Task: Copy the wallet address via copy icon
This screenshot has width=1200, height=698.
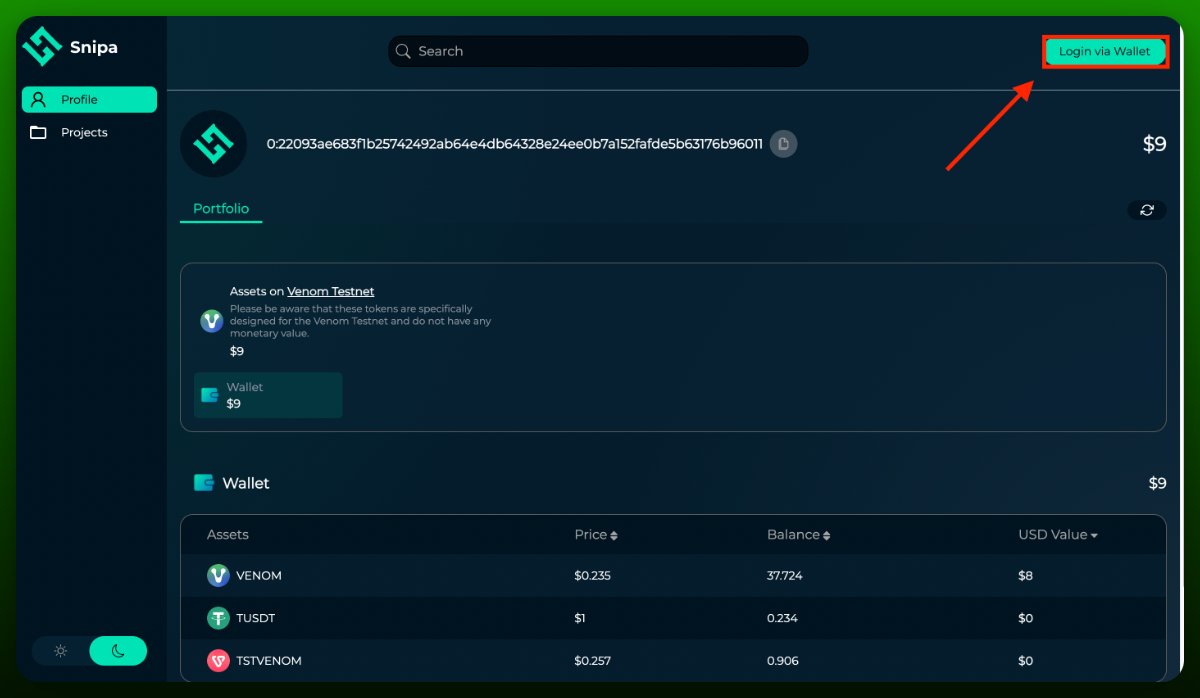Action: click(x=784, y=144)
